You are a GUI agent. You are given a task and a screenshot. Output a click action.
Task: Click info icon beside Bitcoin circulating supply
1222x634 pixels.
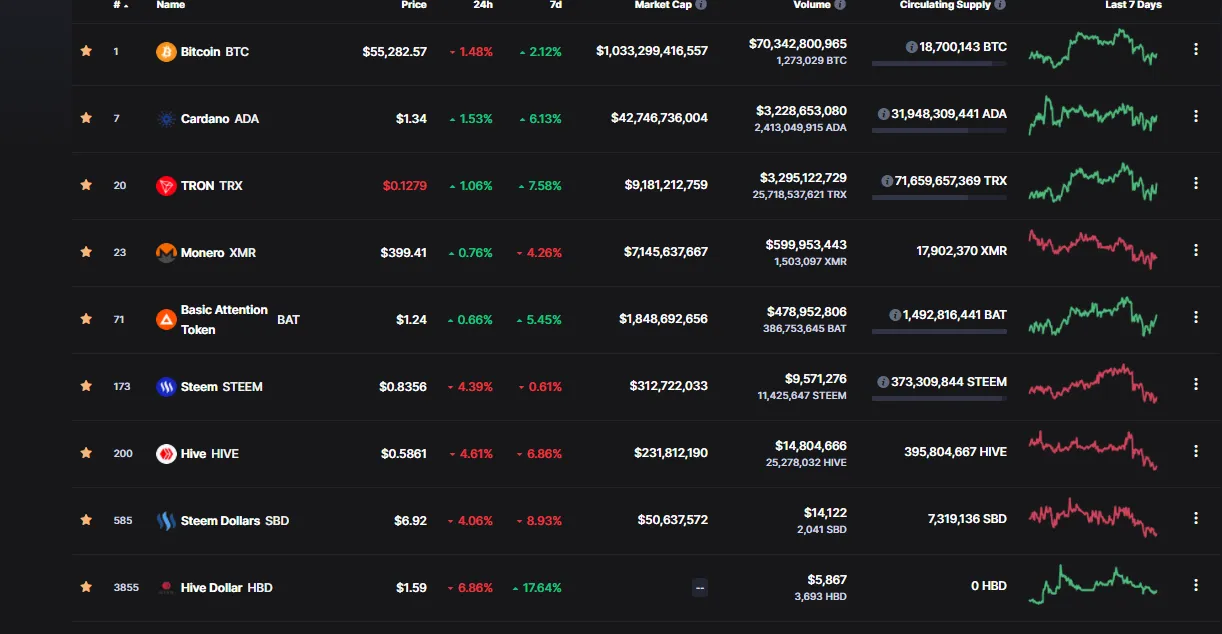[x=912, y=47]
